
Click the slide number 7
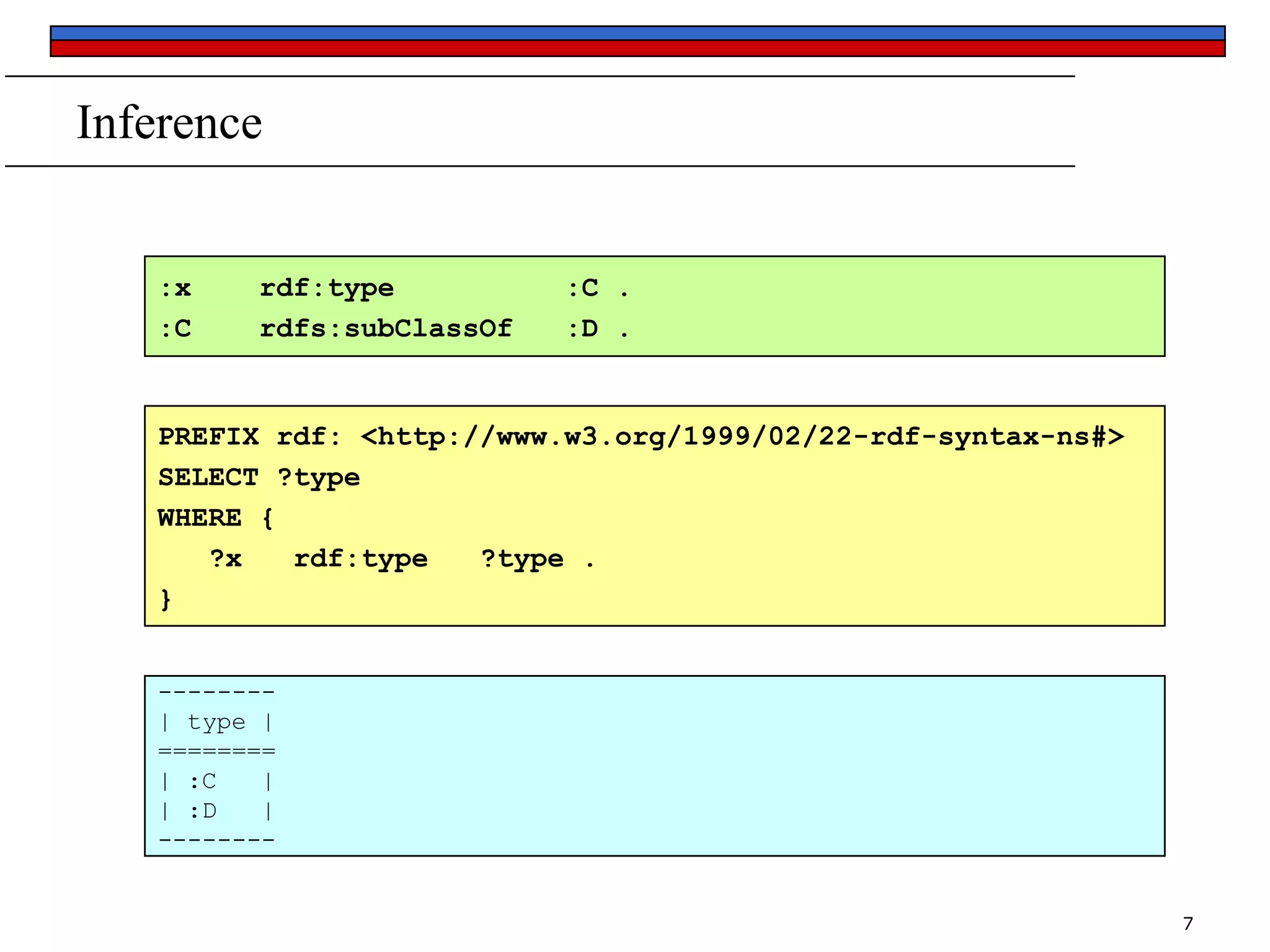1188,923
